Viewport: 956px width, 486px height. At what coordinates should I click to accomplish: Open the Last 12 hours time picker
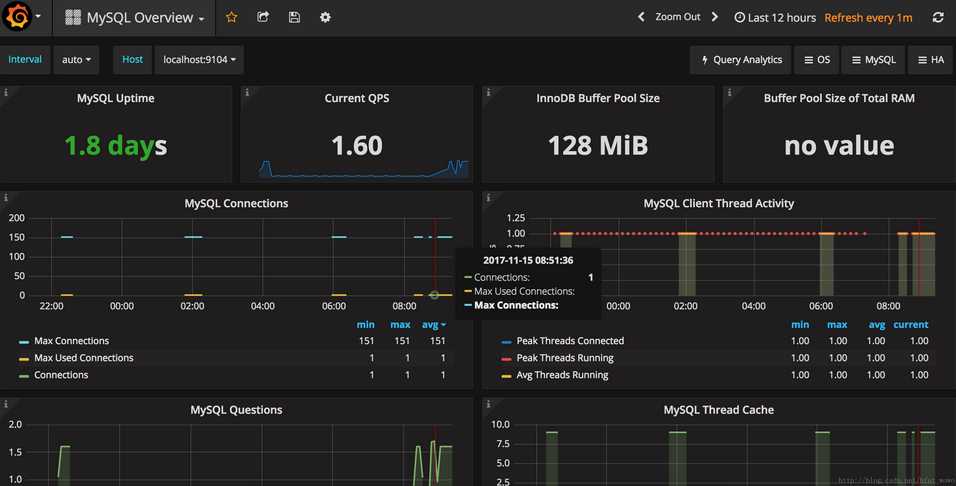[775, 18]
